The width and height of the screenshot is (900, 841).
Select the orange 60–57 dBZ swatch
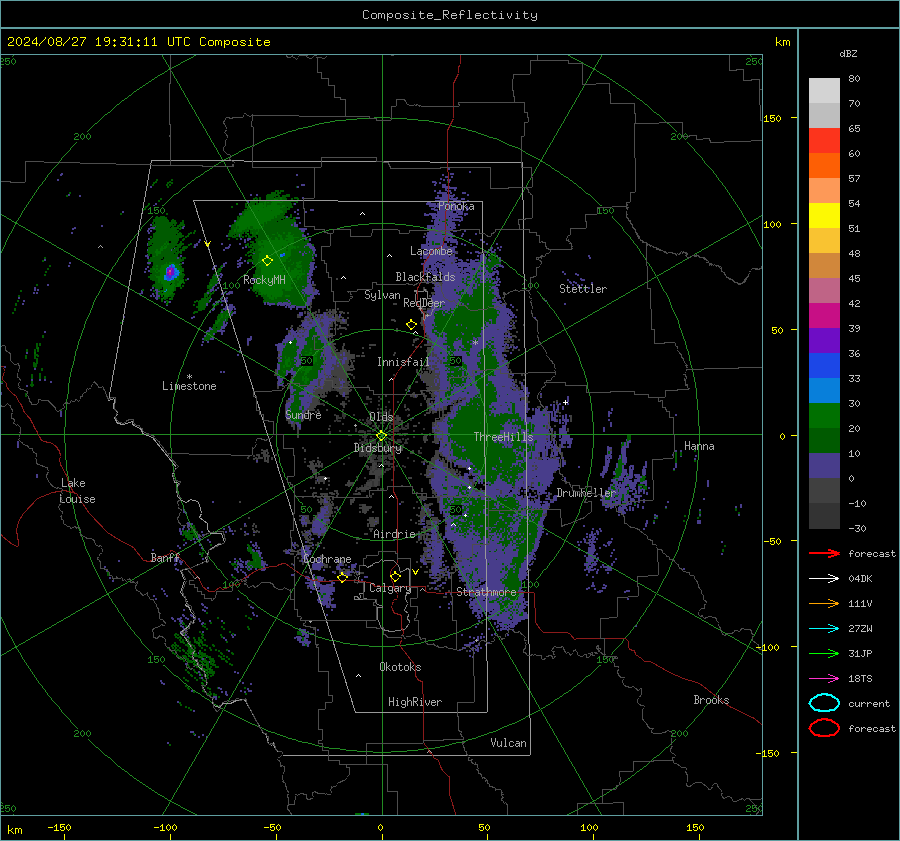pyautogui.click(x=824, y=166)
